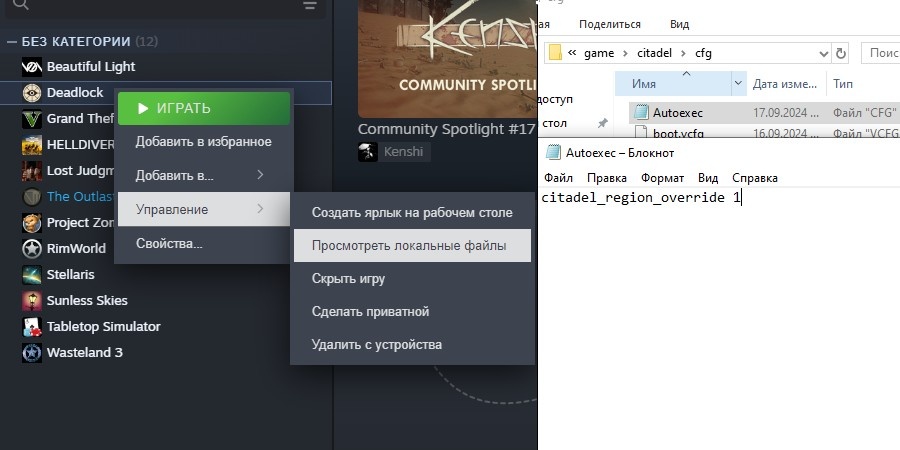Click the Notepad icon in Autoexec title bar
The image size is (900, 450).
[553, 152]
